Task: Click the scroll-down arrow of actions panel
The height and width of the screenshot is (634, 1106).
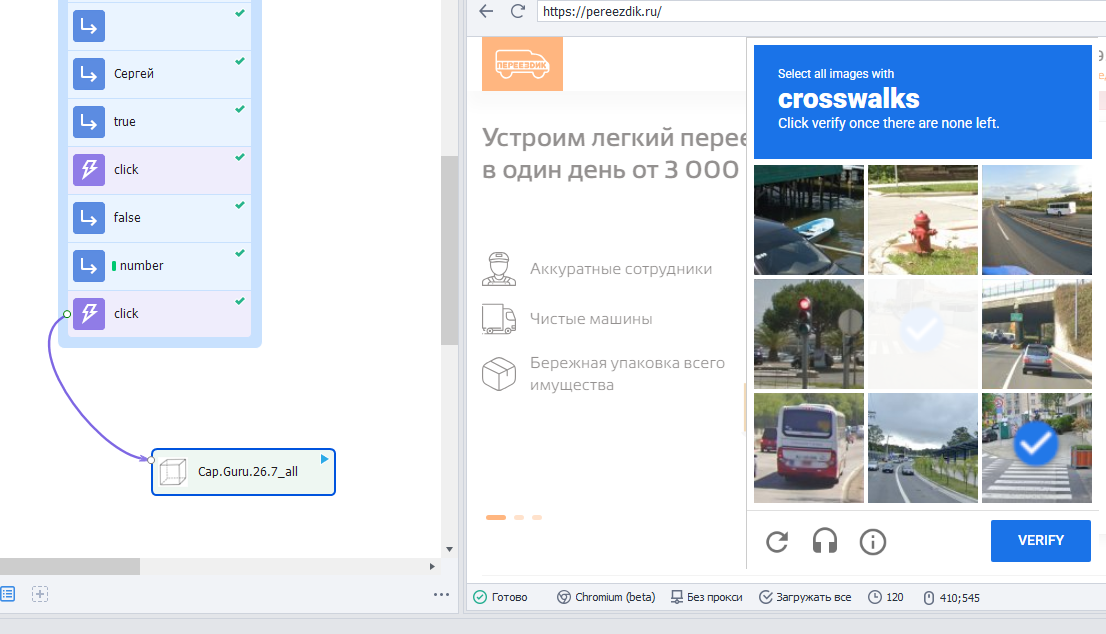Action: pos(449,549)
